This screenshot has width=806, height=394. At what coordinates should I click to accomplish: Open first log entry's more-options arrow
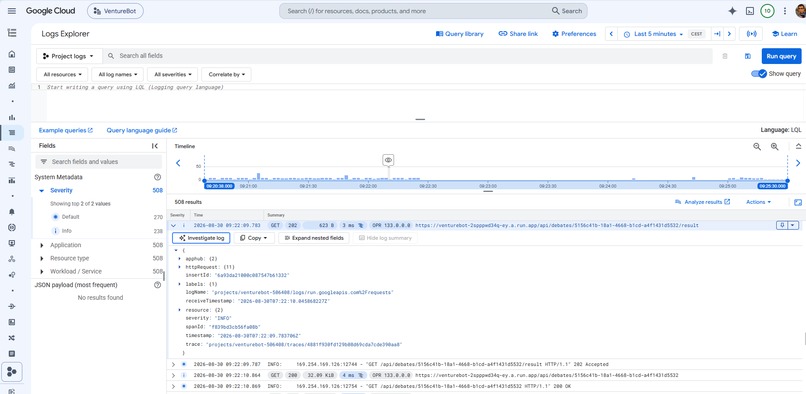pyautogui.click(x=794, y=225)
